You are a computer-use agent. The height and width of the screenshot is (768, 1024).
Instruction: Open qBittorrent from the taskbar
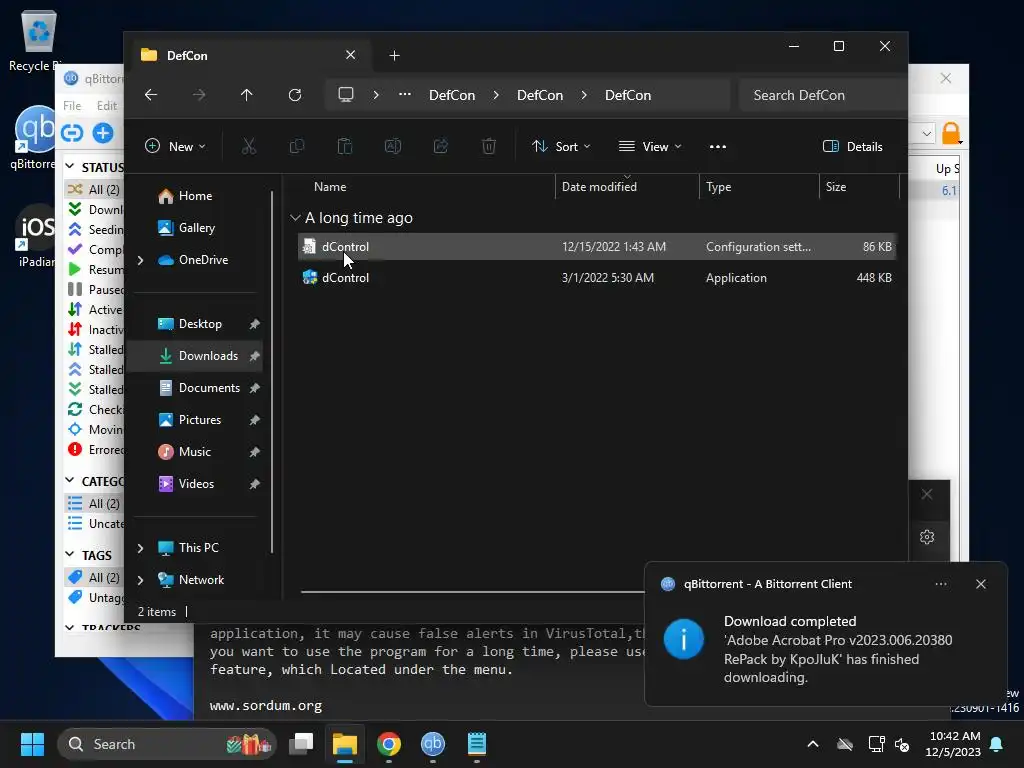coord(432,744)
